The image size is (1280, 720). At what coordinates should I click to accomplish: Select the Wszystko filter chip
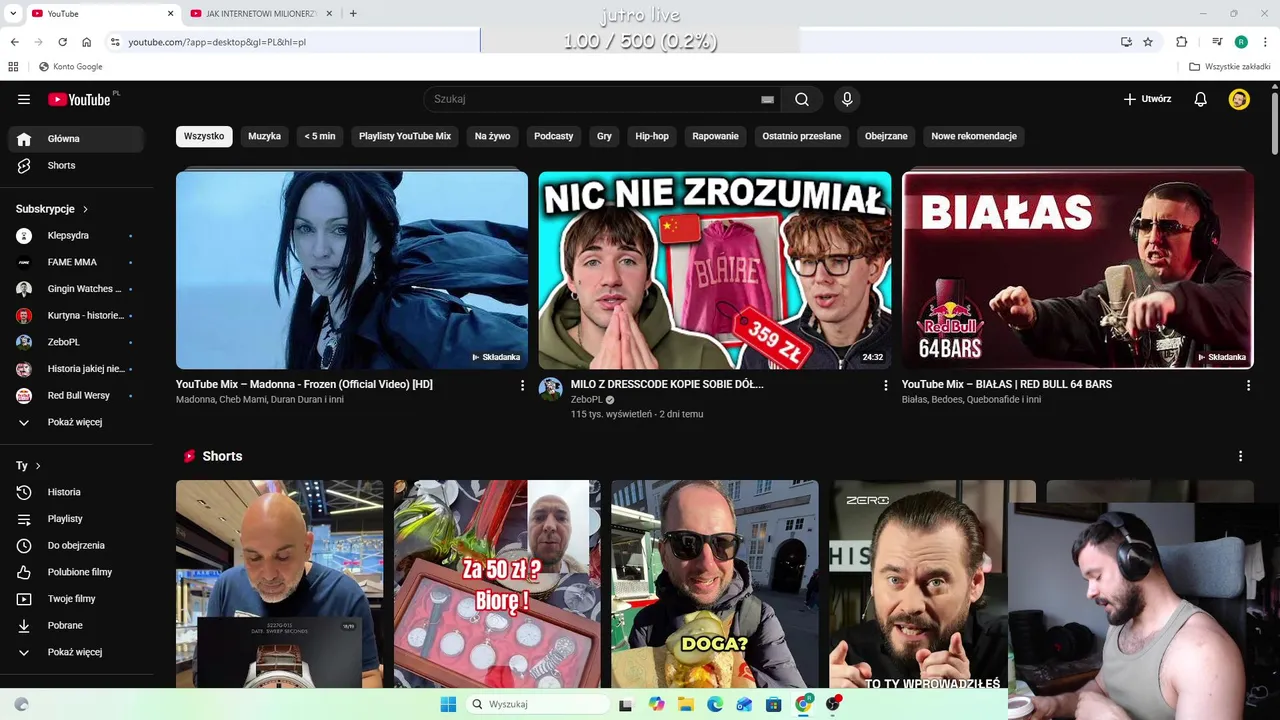click(x=204, y=136)
